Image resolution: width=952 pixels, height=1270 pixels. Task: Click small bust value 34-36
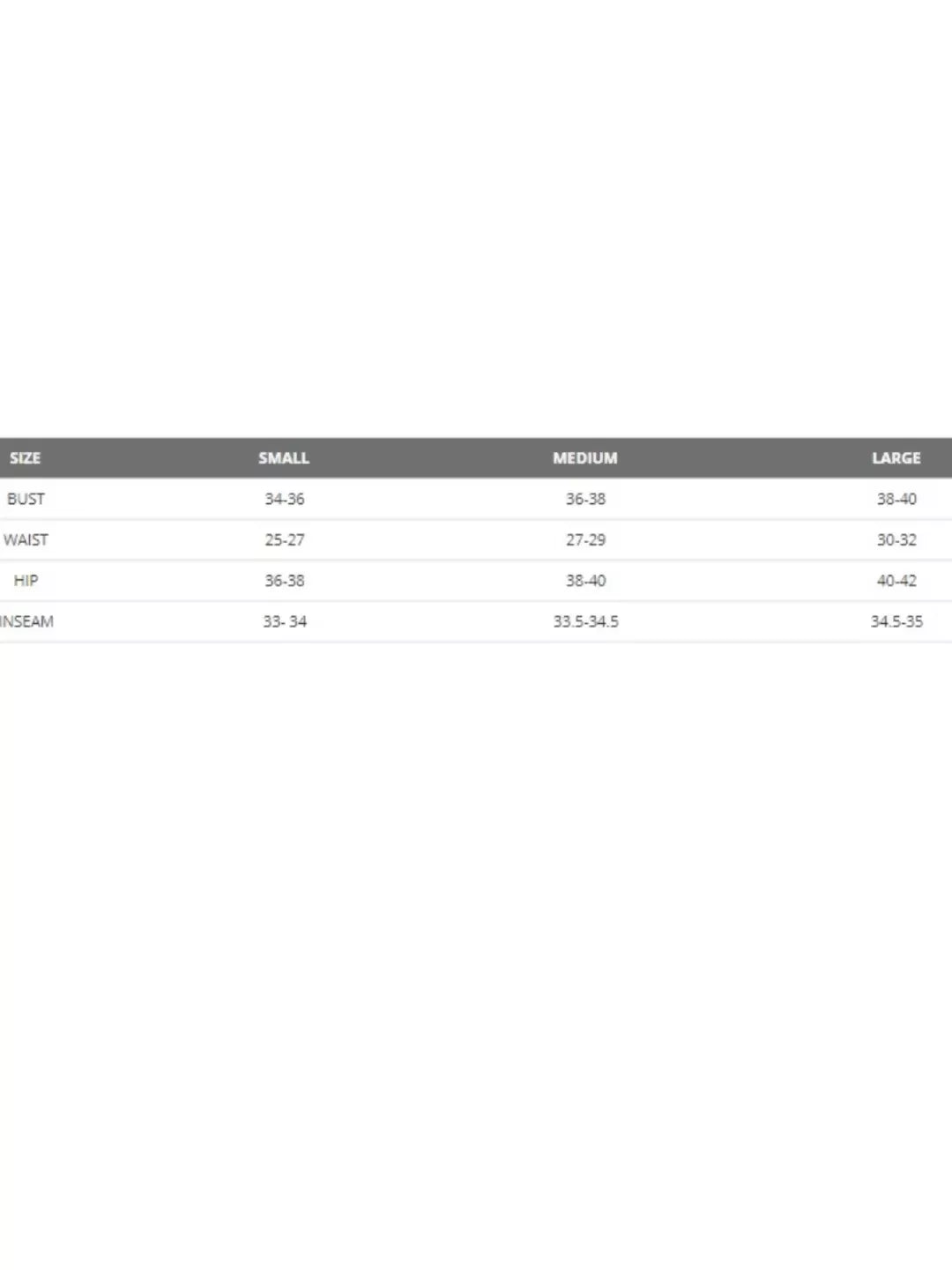coord(284,499)
